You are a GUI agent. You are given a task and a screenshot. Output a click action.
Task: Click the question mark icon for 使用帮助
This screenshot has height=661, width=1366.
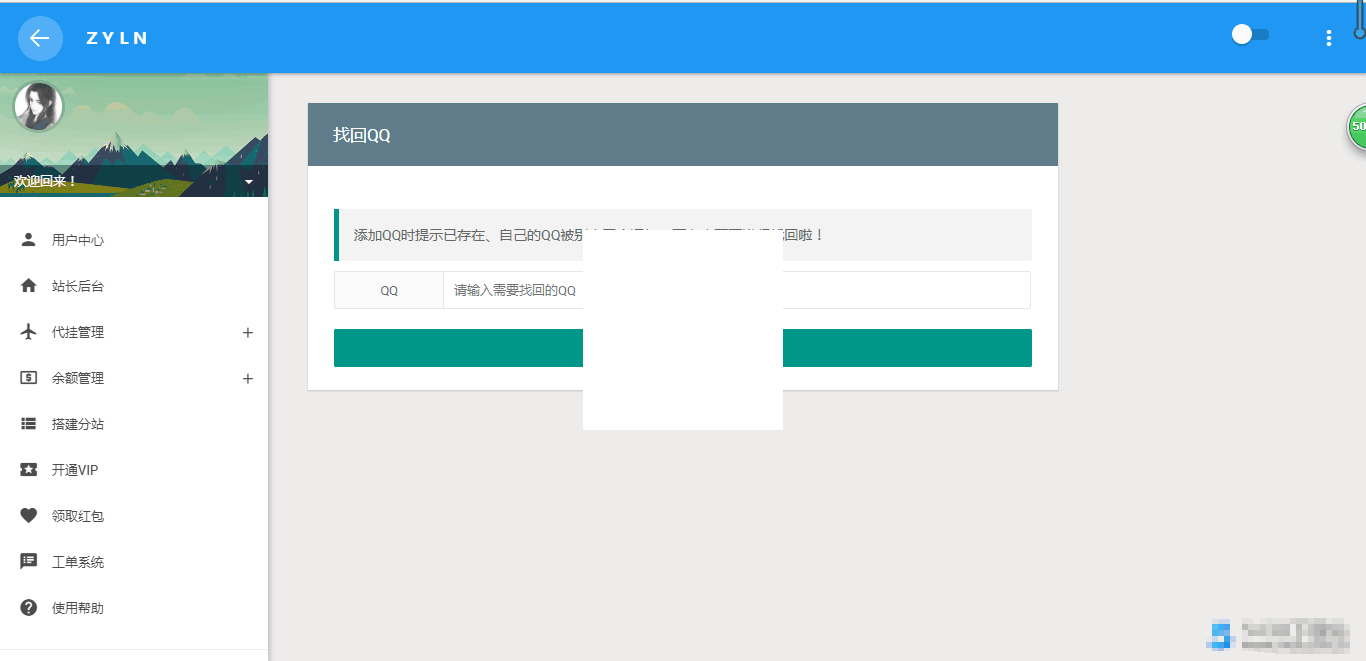click(29, 608)
